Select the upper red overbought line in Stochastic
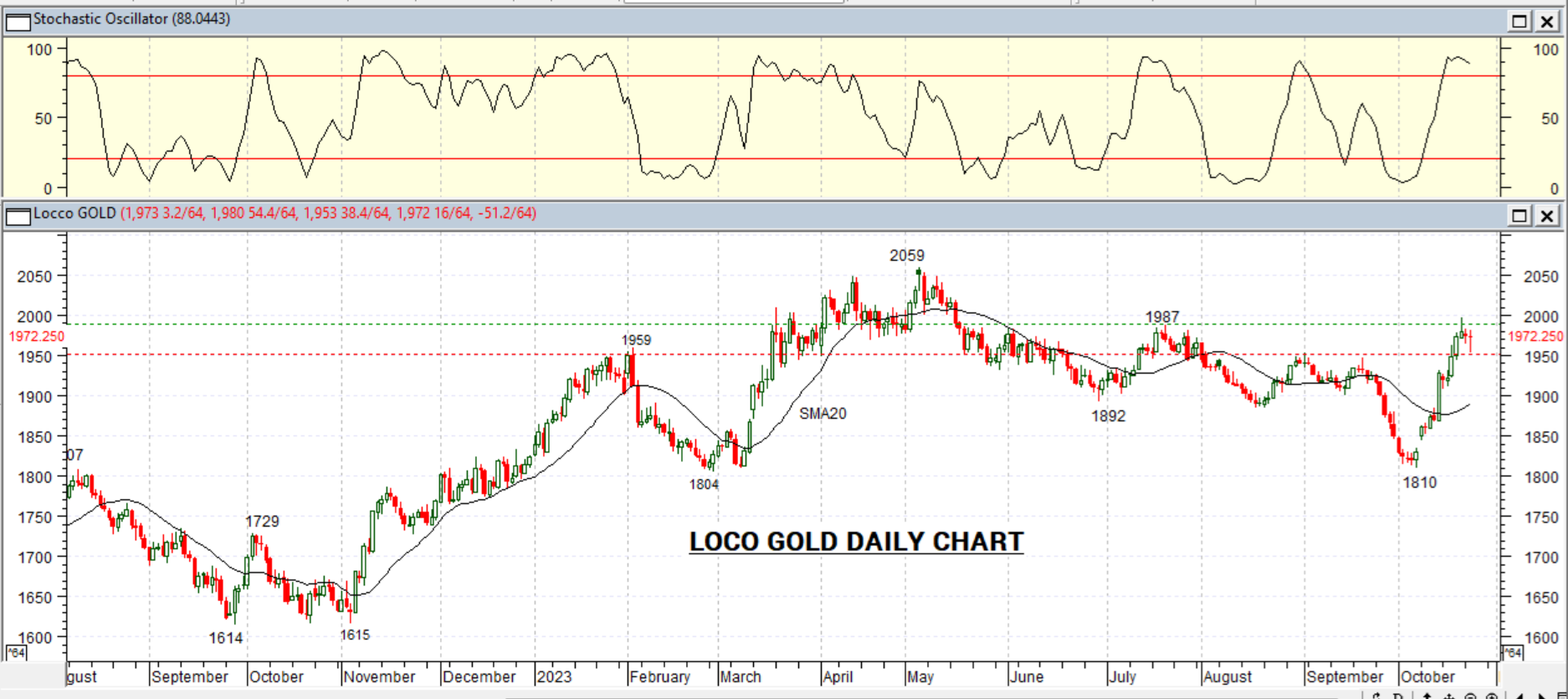Screen dimensions: 1568x699 (x=782, y=76)
